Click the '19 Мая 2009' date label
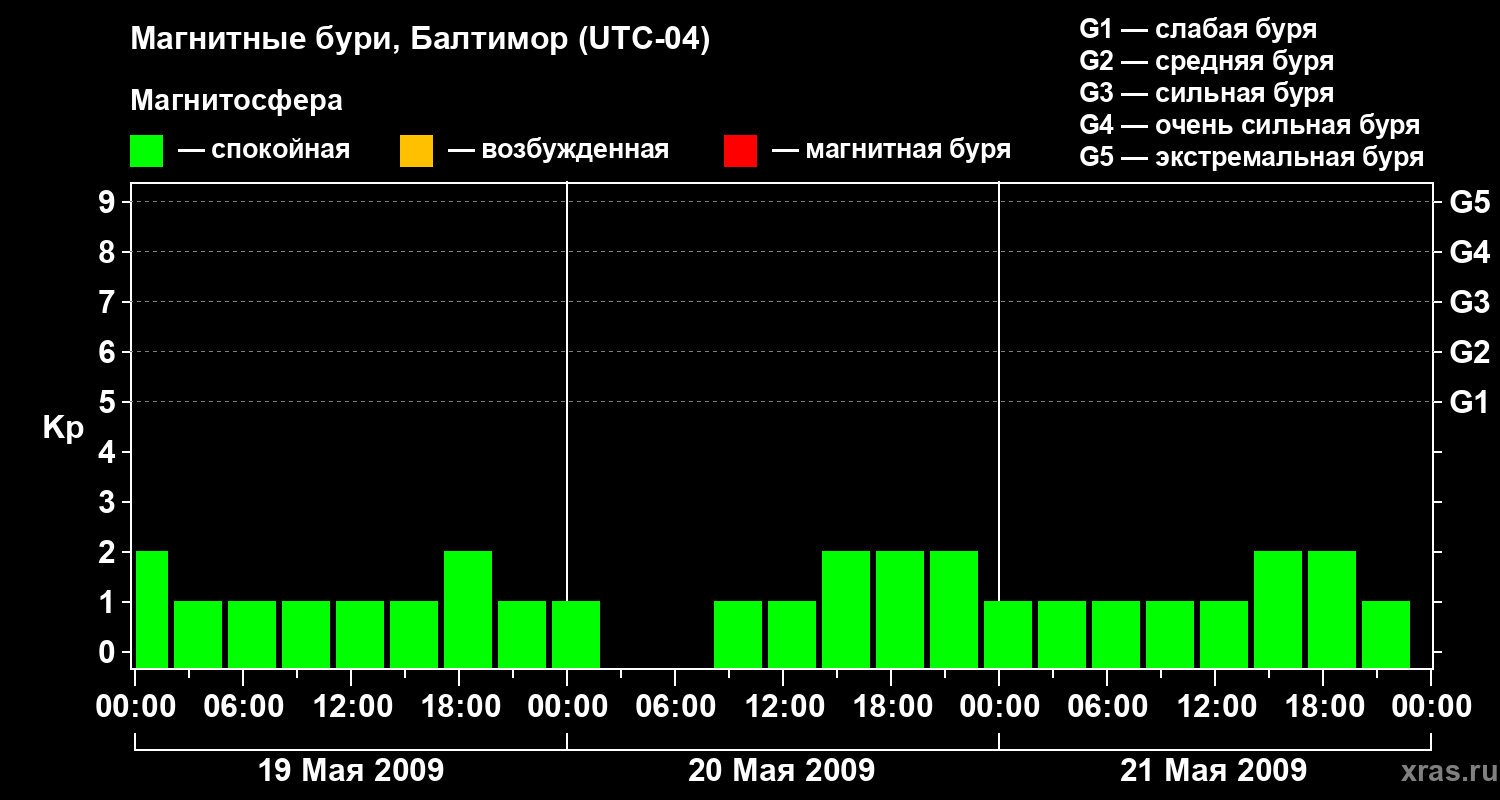Image resolution: width=1500 pixels, height=800 pixels. (351, 770)
